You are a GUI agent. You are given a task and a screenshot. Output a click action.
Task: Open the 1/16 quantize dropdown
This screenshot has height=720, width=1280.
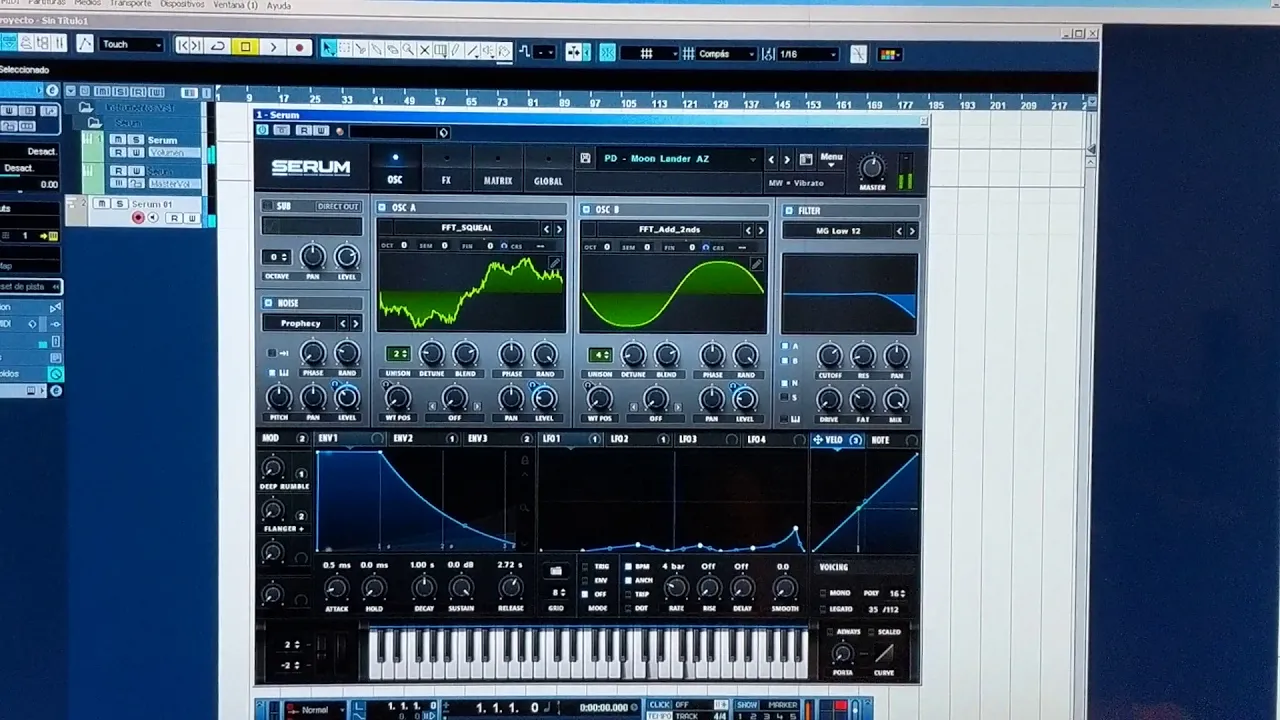[x=806, y=54]
